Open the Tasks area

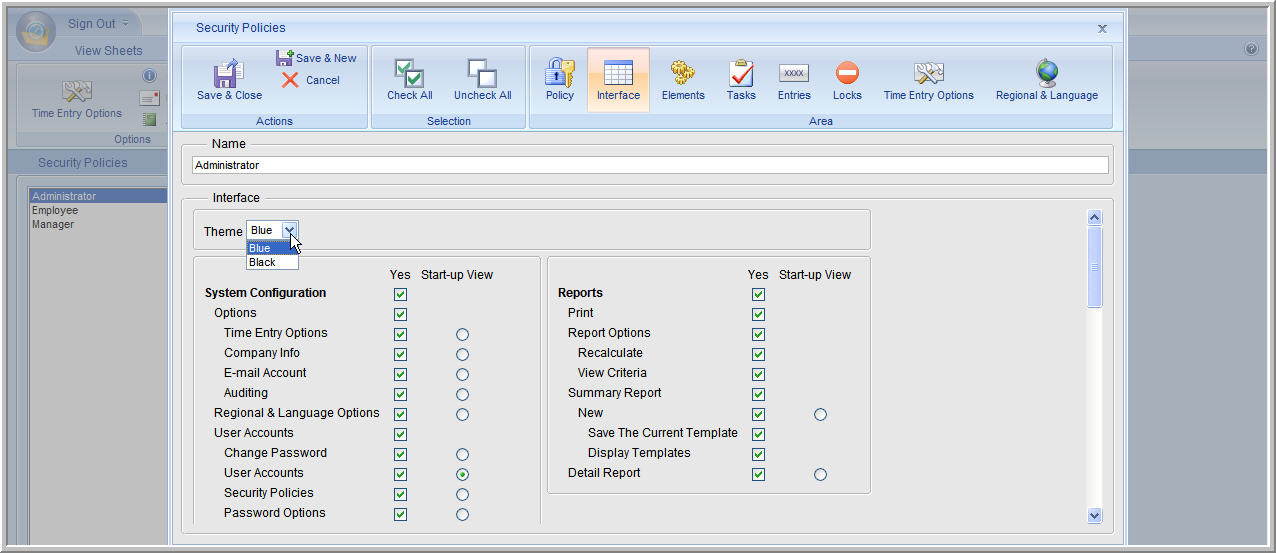741,80
